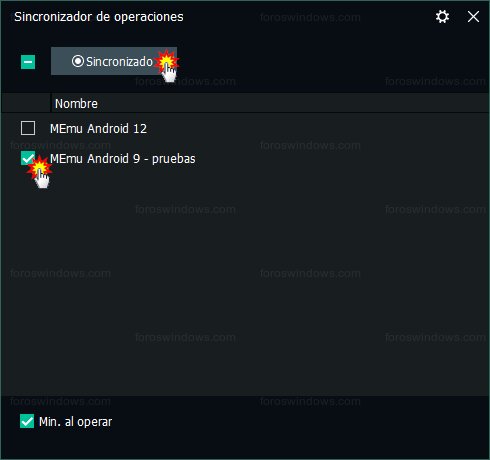
Task: Check the MEmu Android 12 checkbox
Action: 28,128
